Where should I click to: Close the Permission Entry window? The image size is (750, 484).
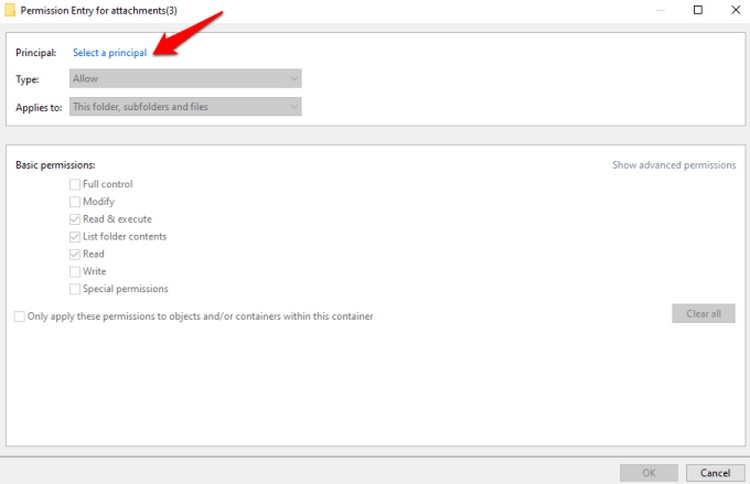[736, 10]
